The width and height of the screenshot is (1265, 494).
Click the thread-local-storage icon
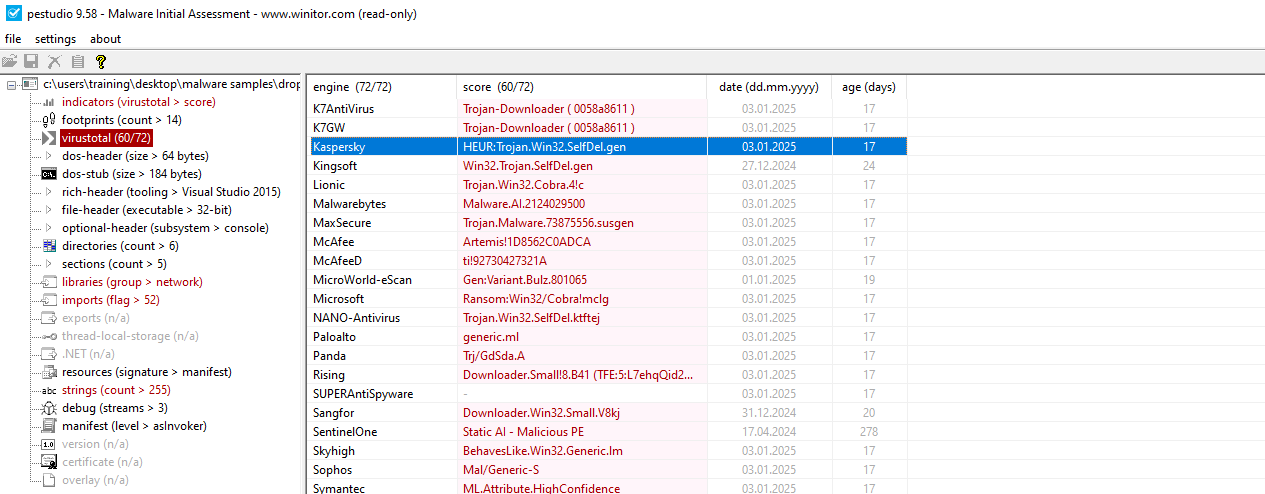(48, 336)
